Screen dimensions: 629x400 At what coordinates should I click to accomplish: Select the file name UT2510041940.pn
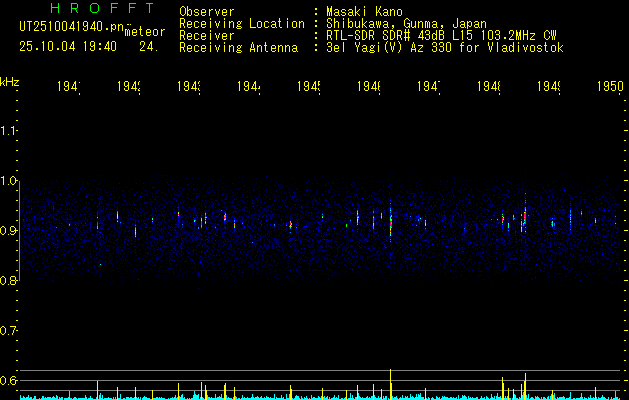point(72,26)
